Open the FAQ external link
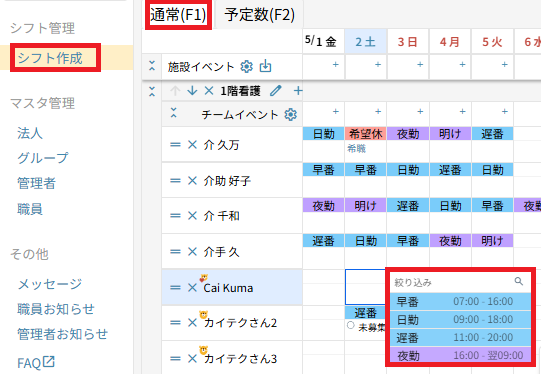Screen dimensions: 541x374 coord(36,363)
